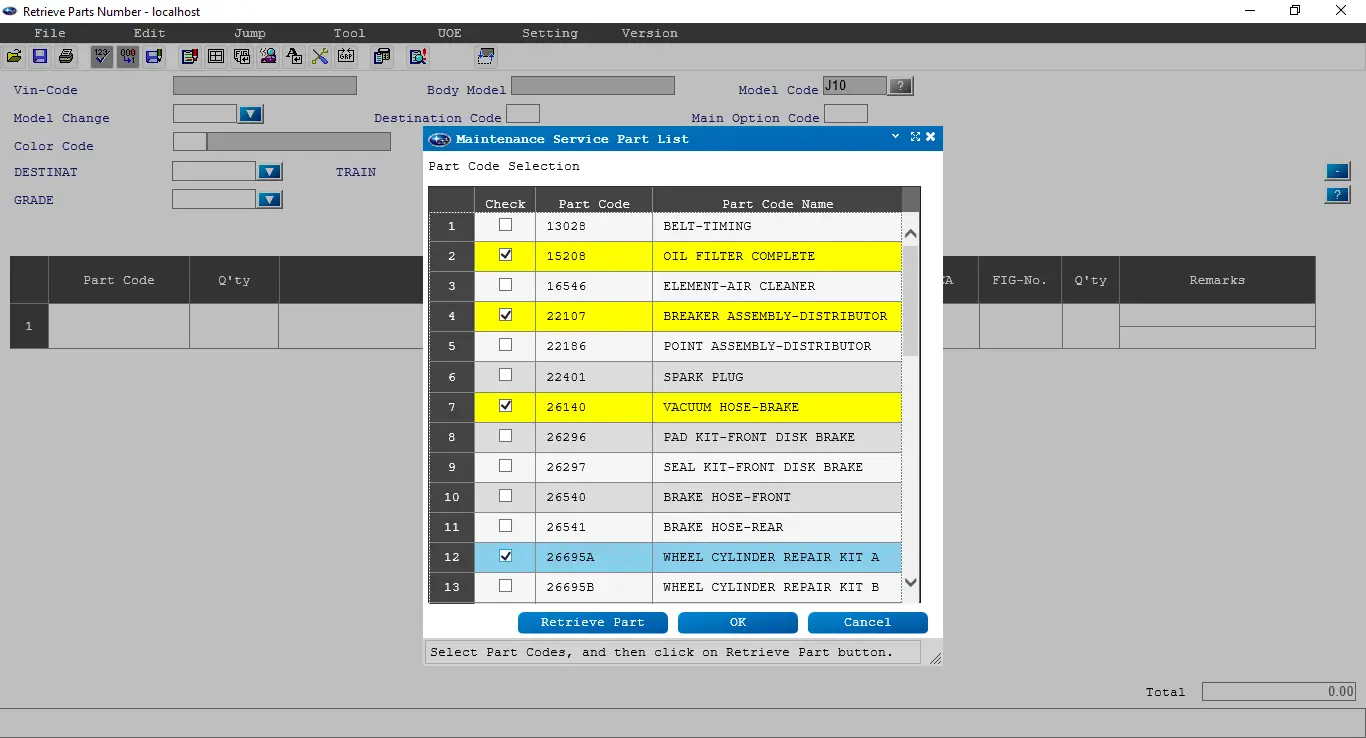Open the document inspector magnifier toolbar icon

(x=417, y=56)
